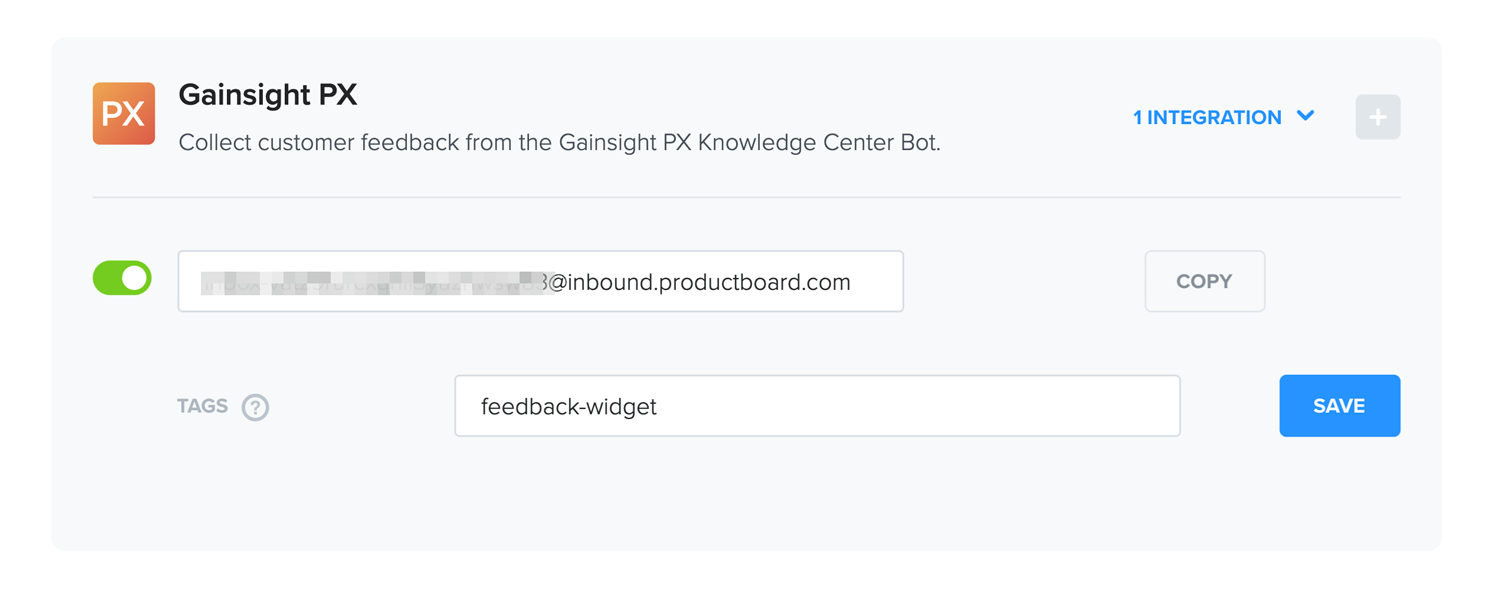Click the gray plus icon to add integration
The width and height of the screenshot is (1500, 591).
(x=1378, y=117)
